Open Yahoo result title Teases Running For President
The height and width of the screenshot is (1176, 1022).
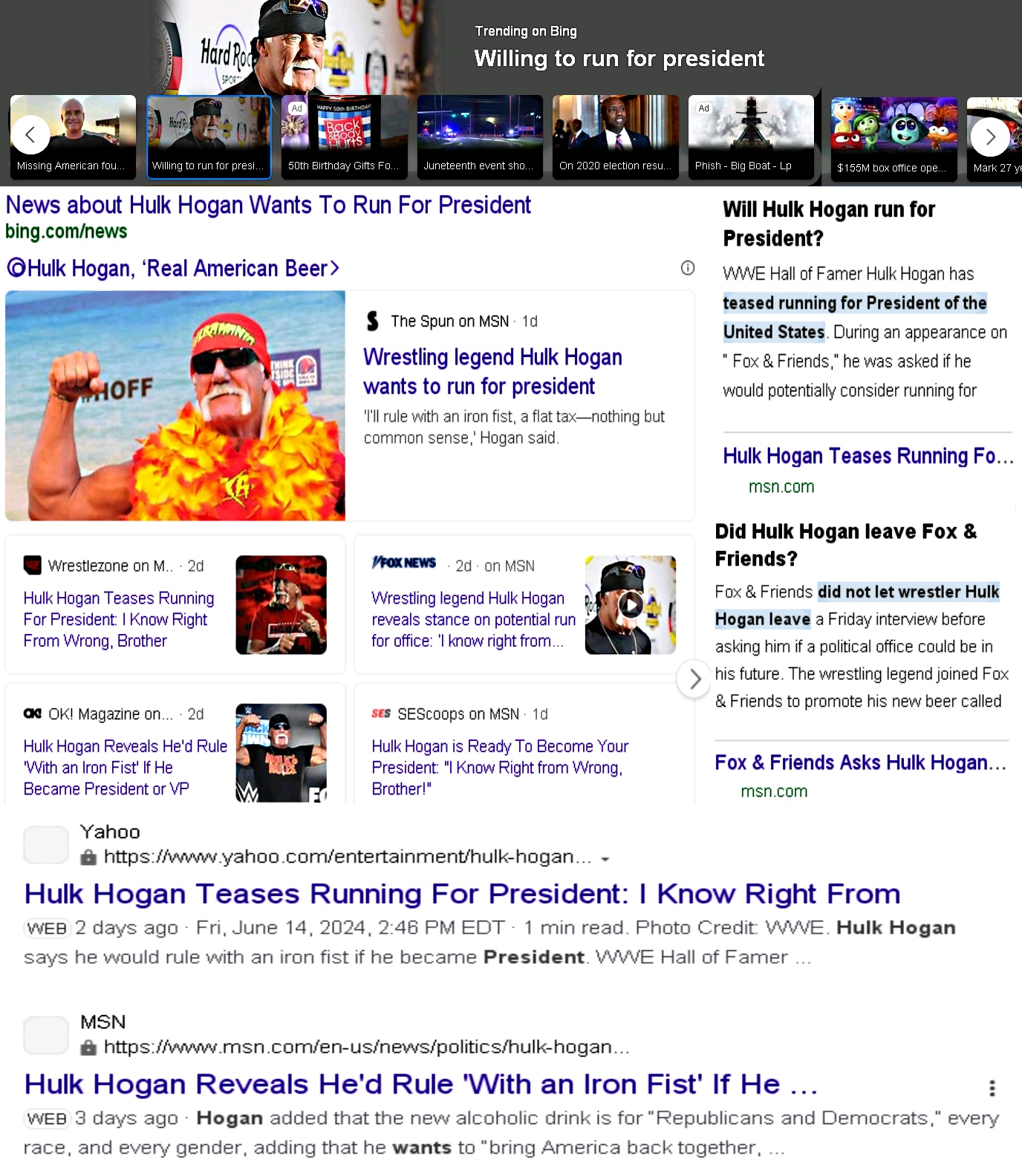pyautogui.click(x=462, y=894)
